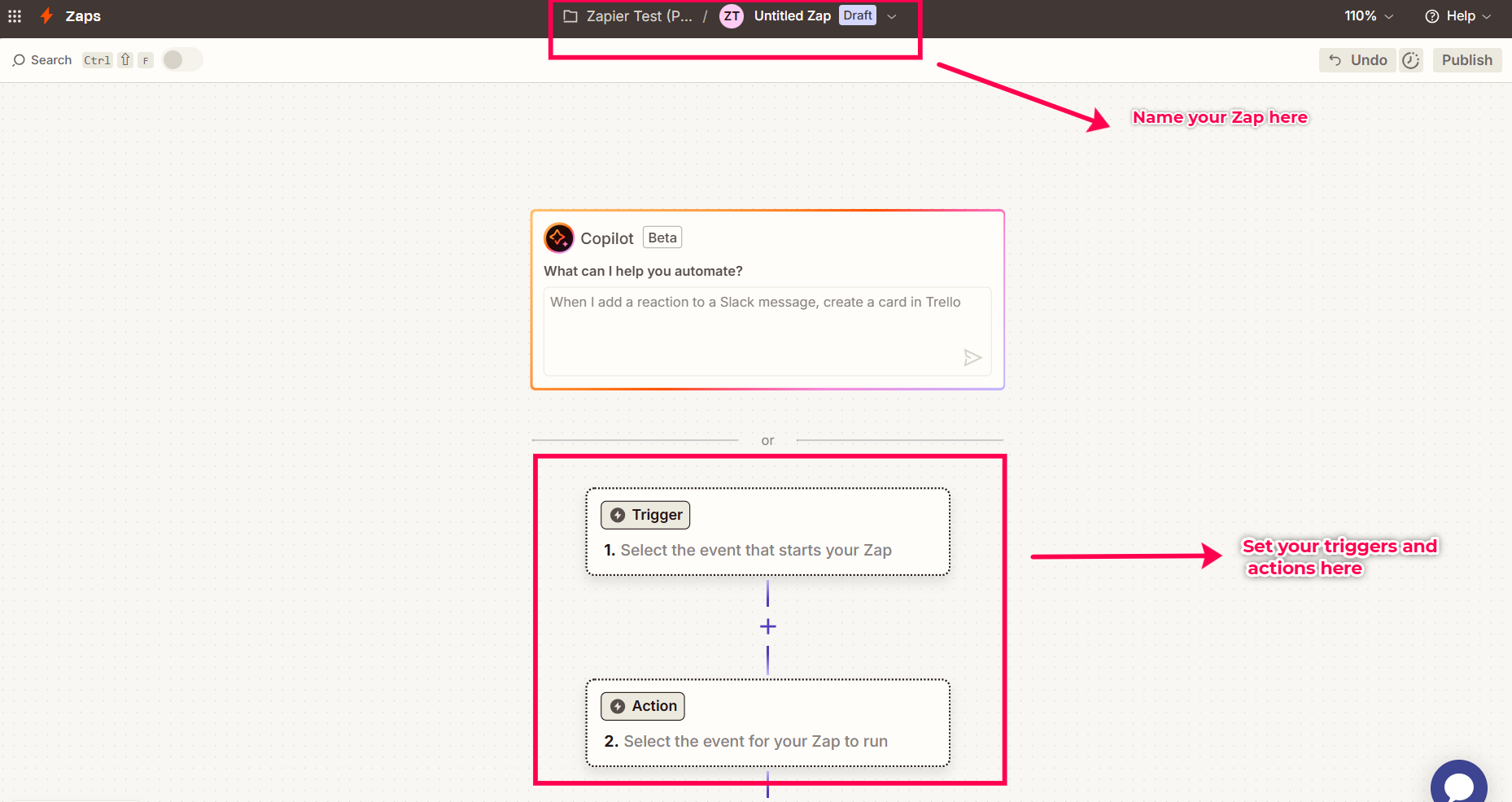Open the apps grid menu icon
The width and height of the screenshot is (1512, 802).
(15, 16)
